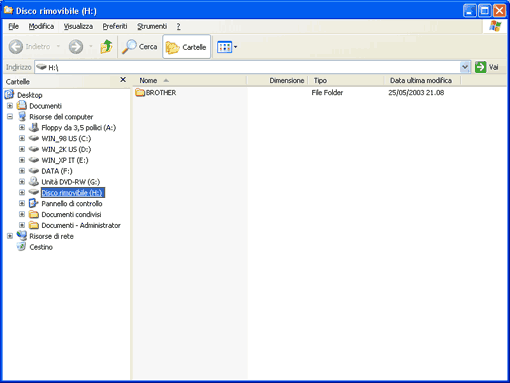Select Unità DVD-RW (G:) drive
510x383 pixels.
[x=70, y=182]
